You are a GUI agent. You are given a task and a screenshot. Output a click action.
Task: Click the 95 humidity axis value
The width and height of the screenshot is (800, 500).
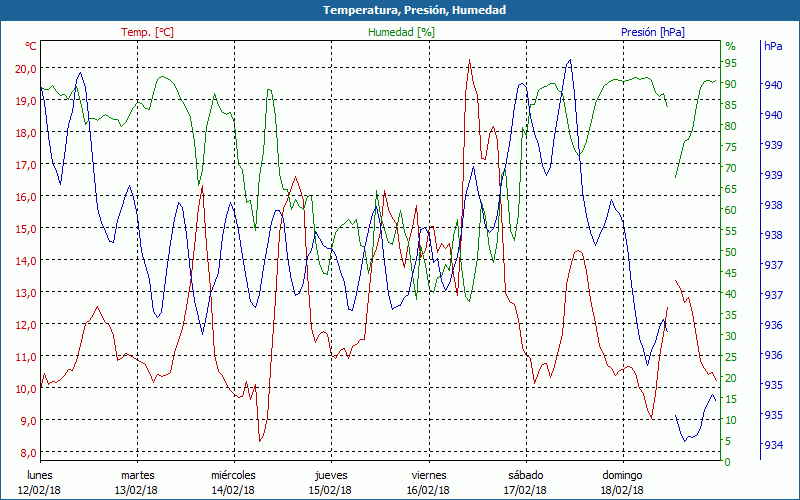pos(731,63)
